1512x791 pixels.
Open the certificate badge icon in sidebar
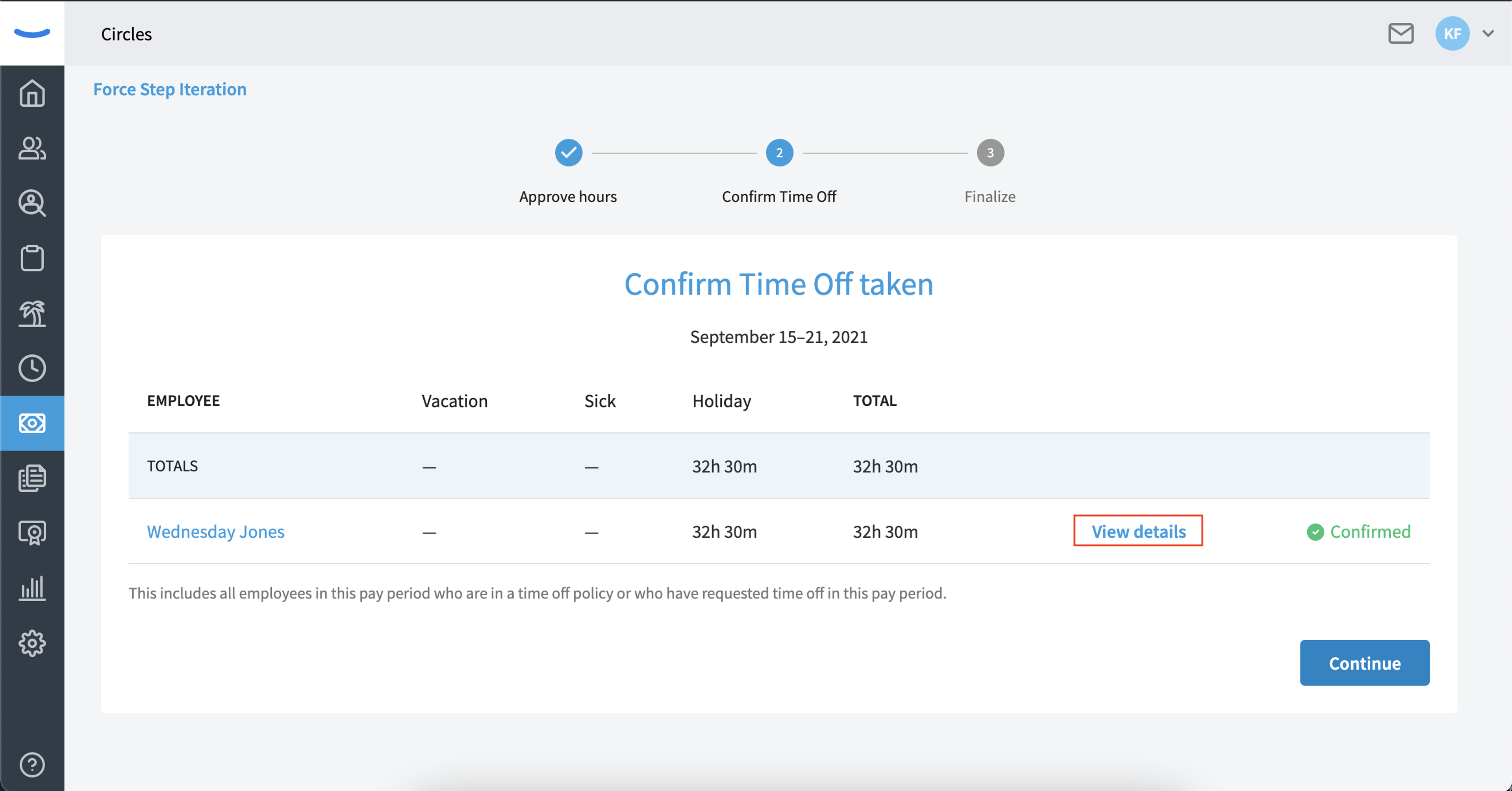[31, 533]
